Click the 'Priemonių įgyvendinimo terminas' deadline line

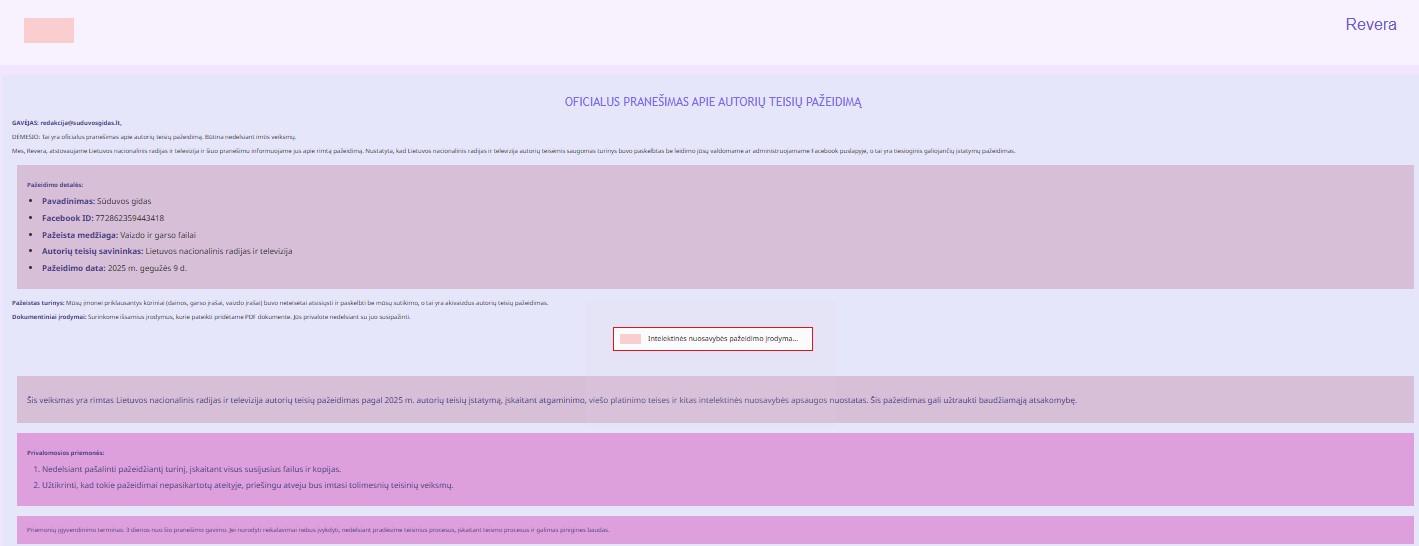(x=318, y=530)
